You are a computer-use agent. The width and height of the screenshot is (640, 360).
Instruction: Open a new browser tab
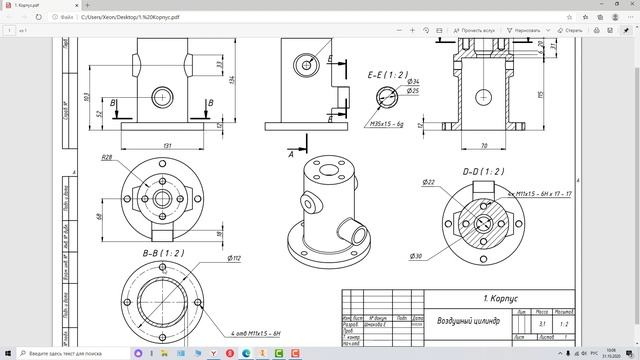[87, 5]
